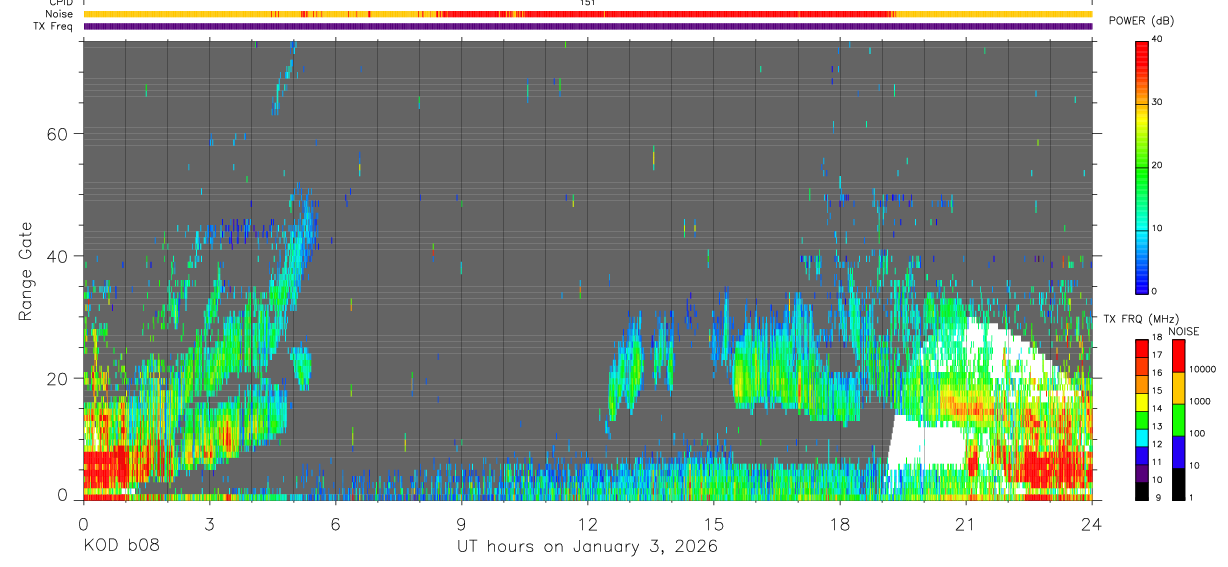Click the Range Gate axis title
The image size is (1228, 567).
pyautogui.click(x=25, y=270)
